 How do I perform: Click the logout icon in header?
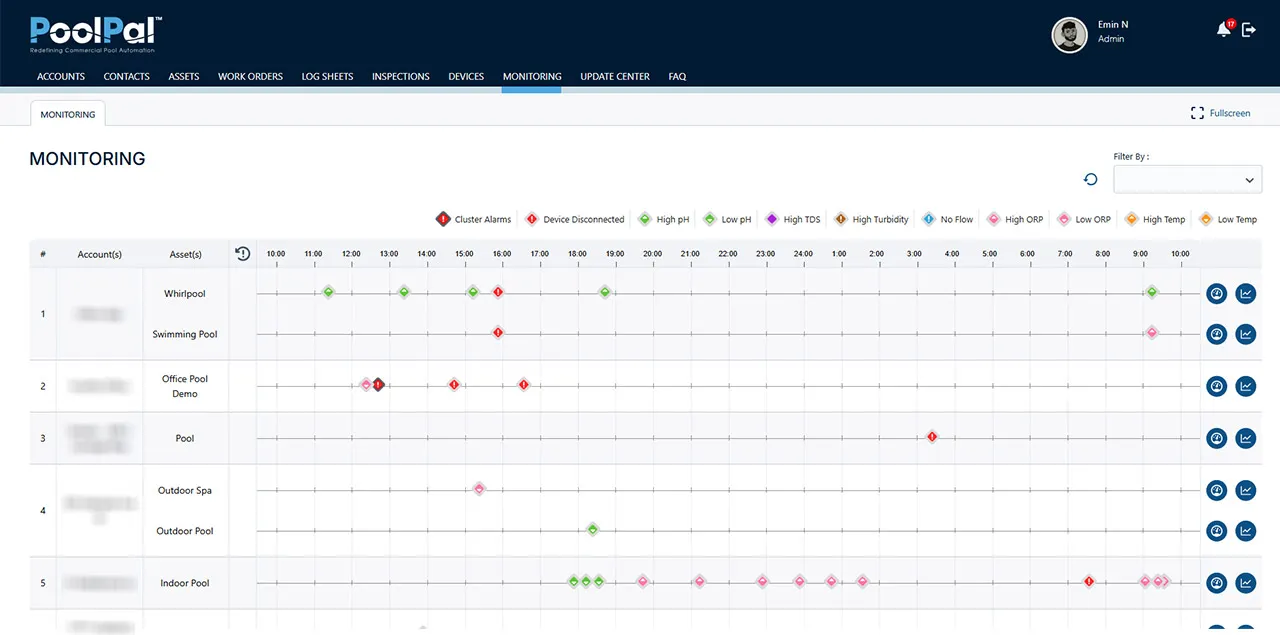pyautogui.click(x=1249, y=30)
